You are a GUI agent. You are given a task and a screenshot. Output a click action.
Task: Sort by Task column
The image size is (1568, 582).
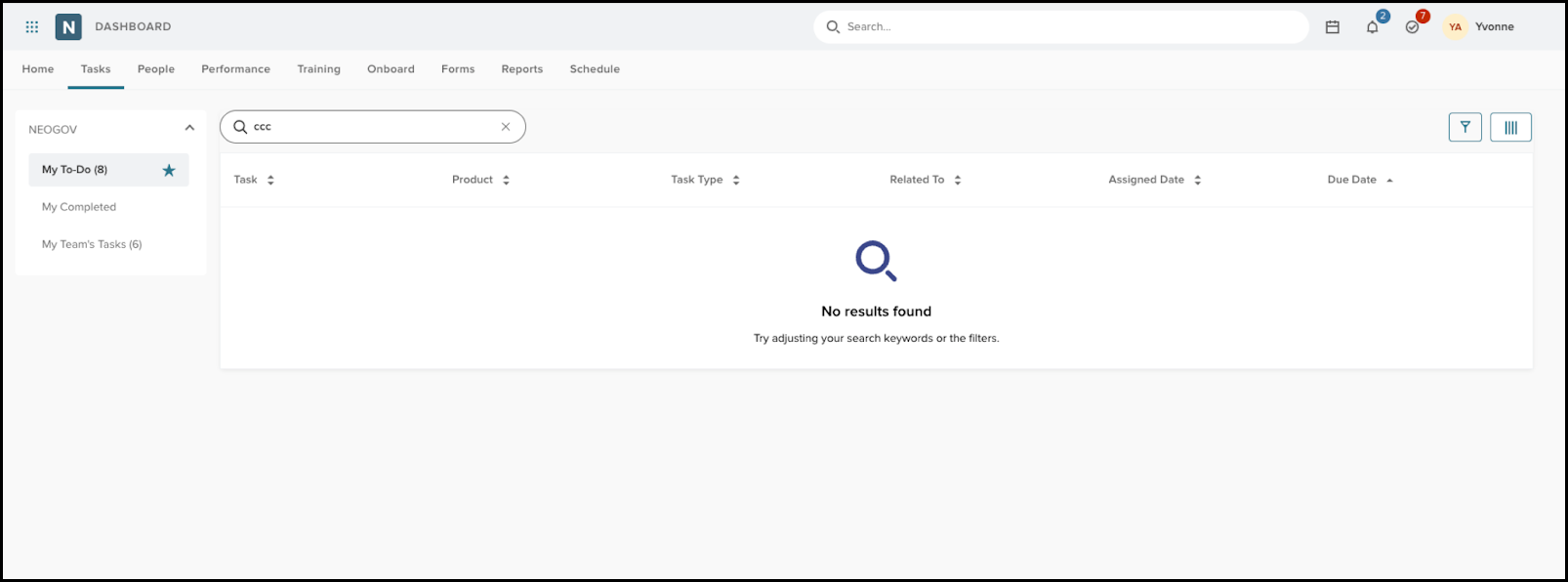click(x=254, y=180)
